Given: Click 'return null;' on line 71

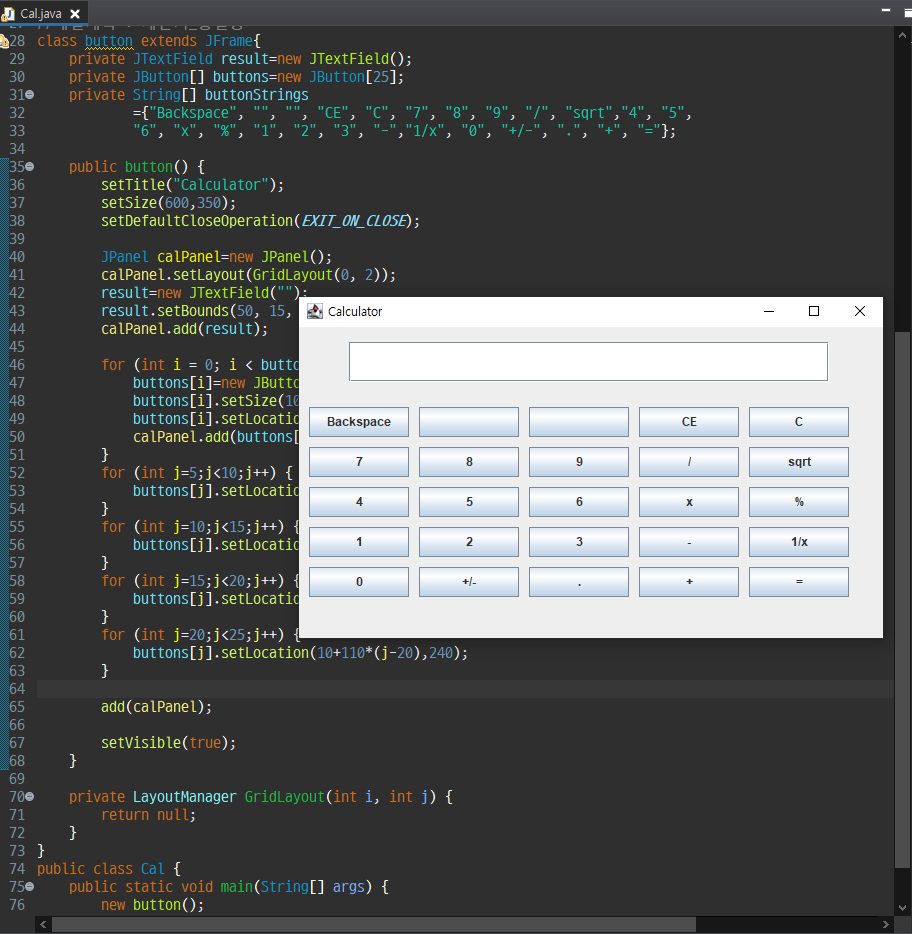Looking at the screenshot, I should click(x=148, y=815).
